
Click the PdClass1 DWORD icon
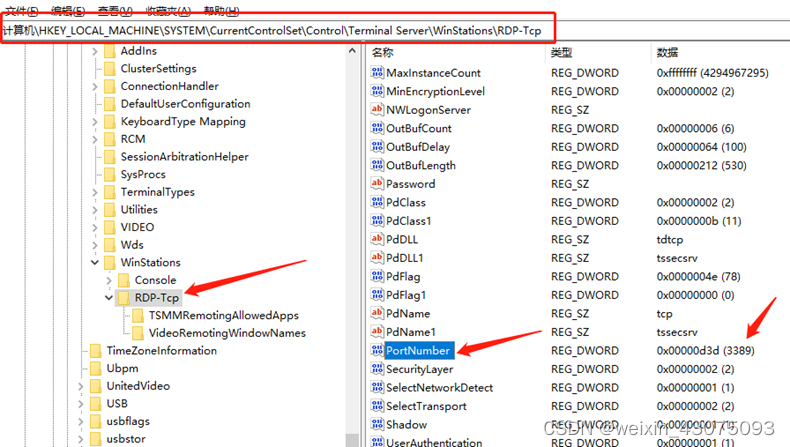click(377, 220)
